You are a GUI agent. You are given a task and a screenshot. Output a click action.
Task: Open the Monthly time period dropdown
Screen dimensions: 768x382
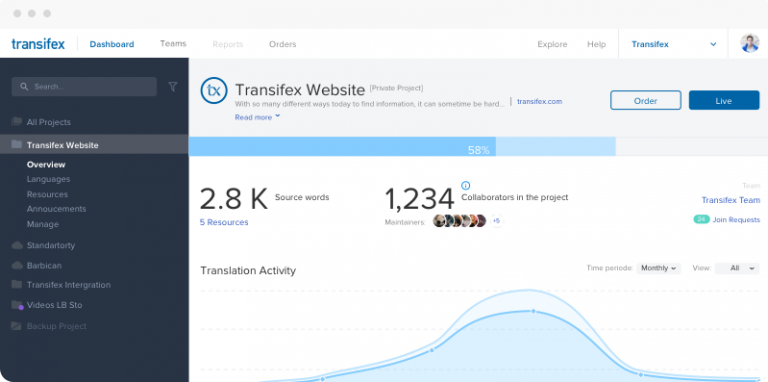pos(658,268)
